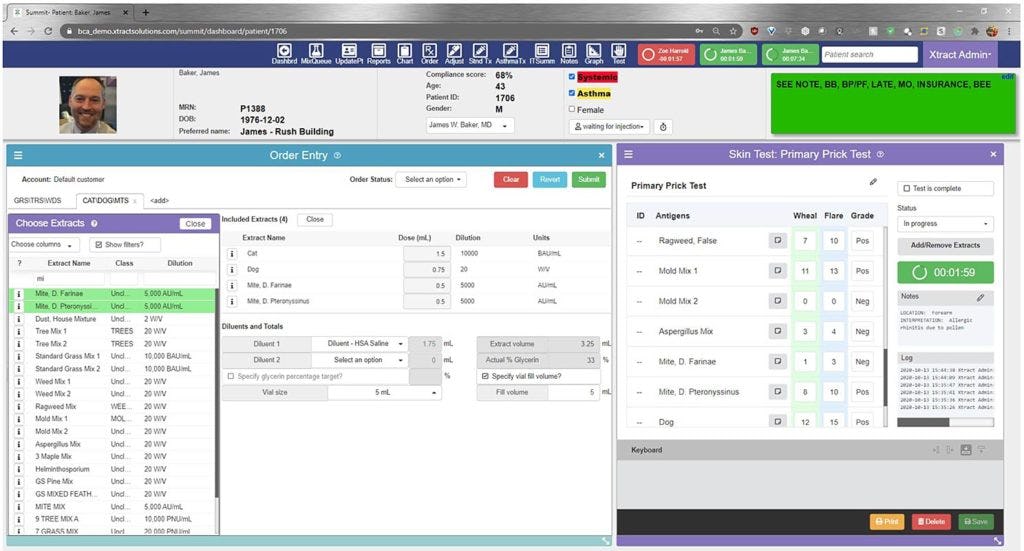1024x551 pixels.
Task: Switch to Summit Patient browser tab
Action: (x=71, y=12)
